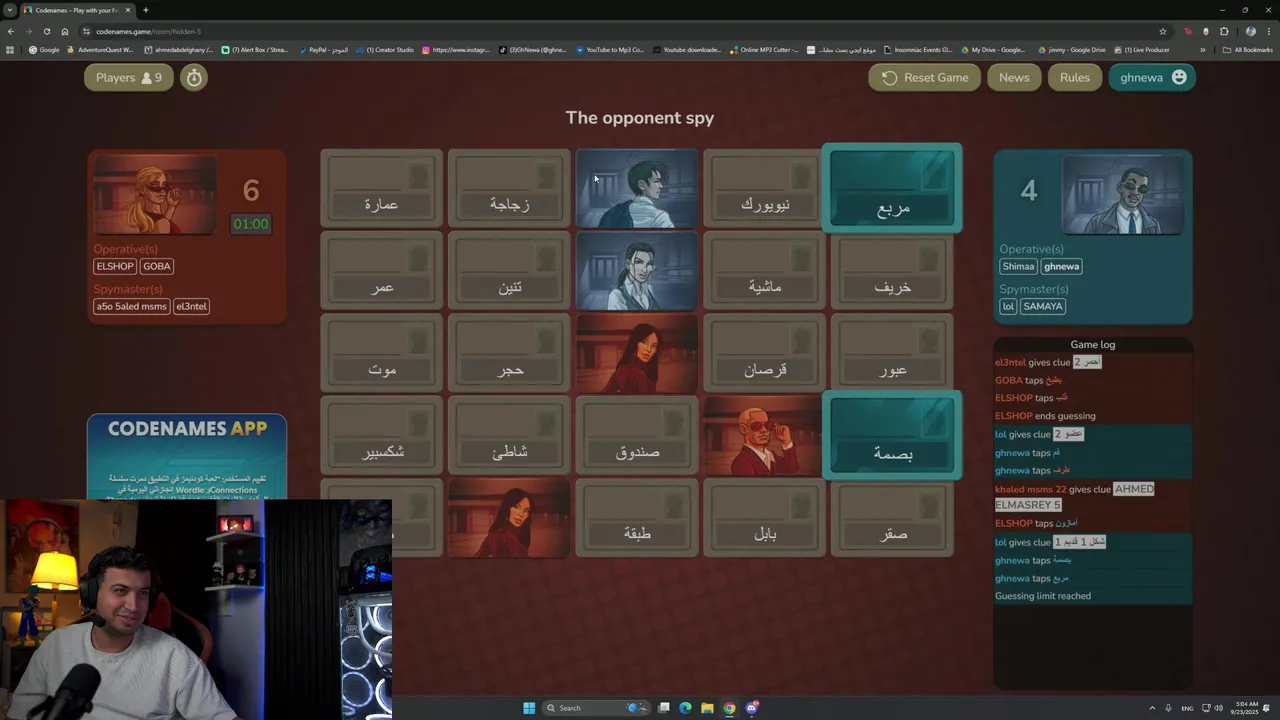Image resolution: width=1280 pixels, height=720 pixels.
Task: Open the timer settings stopwatch icon
Action: click(x=194, y=77)
